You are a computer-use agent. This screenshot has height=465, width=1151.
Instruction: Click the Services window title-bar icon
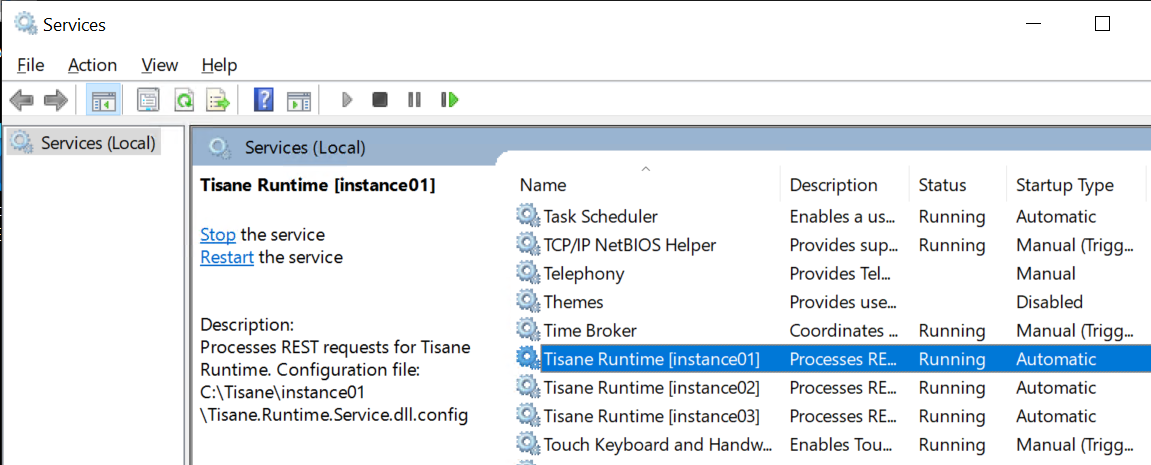click(x=26, y=24)
